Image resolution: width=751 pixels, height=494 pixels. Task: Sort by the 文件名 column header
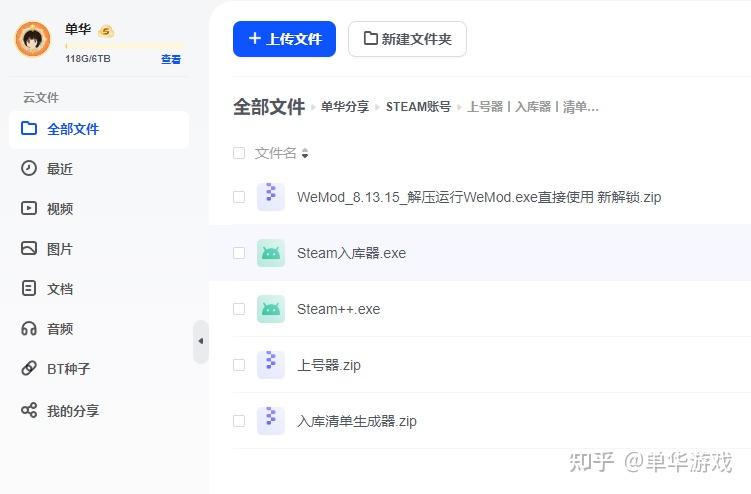tap(275, 153)
